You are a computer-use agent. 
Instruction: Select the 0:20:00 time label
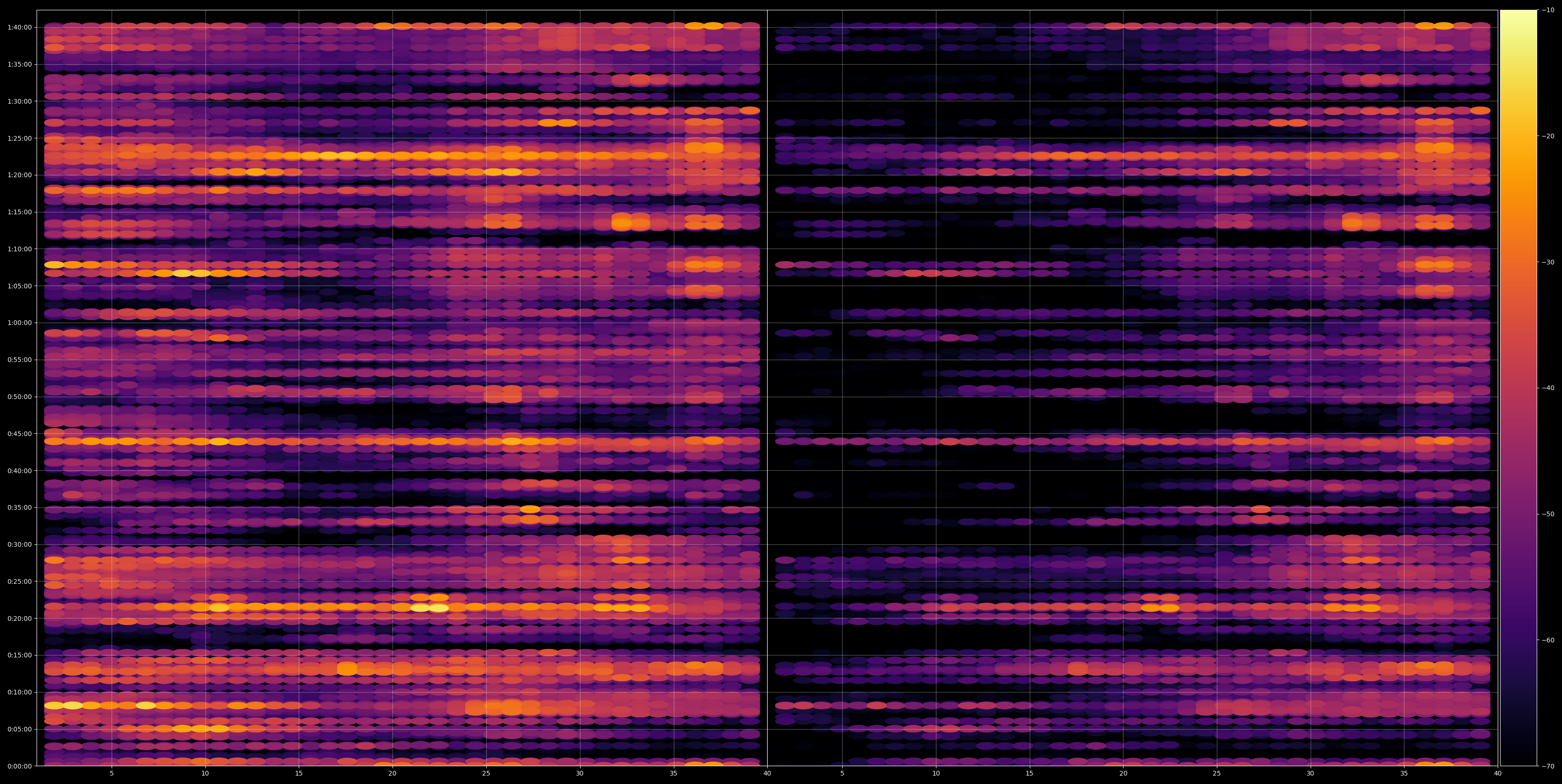pyautogui.click(x=19, y=619)
